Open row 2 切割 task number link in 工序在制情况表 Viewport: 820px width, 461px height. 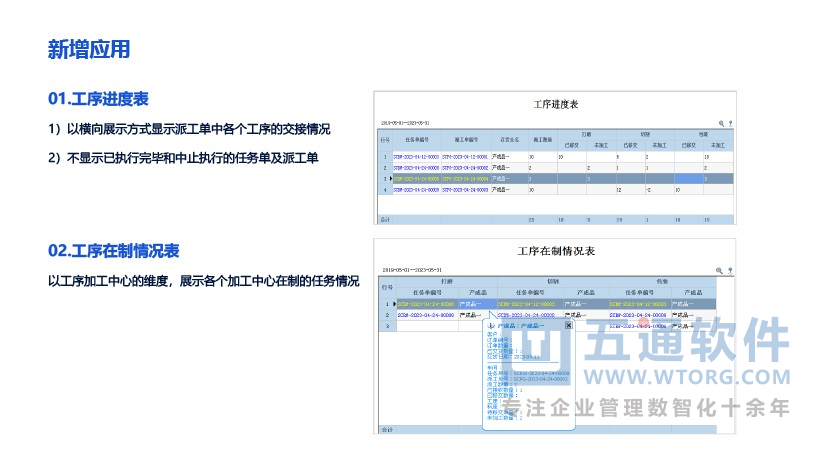(527, 315)
